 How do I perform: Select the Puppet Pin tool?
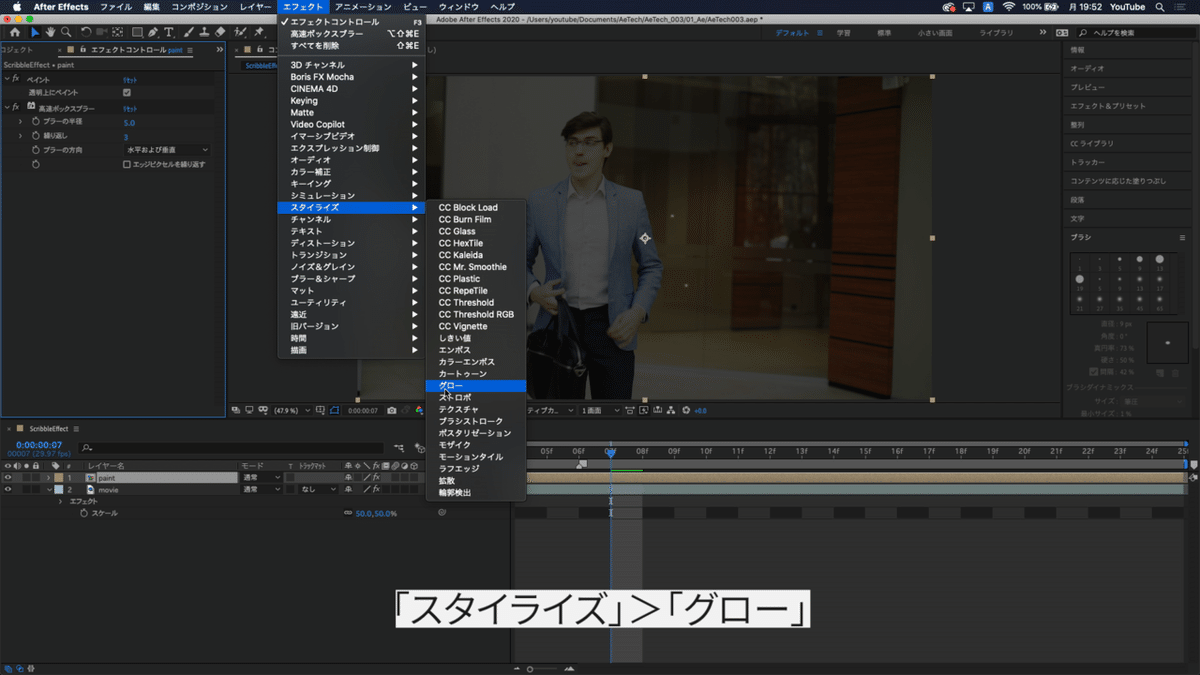(x=259, y=32)
